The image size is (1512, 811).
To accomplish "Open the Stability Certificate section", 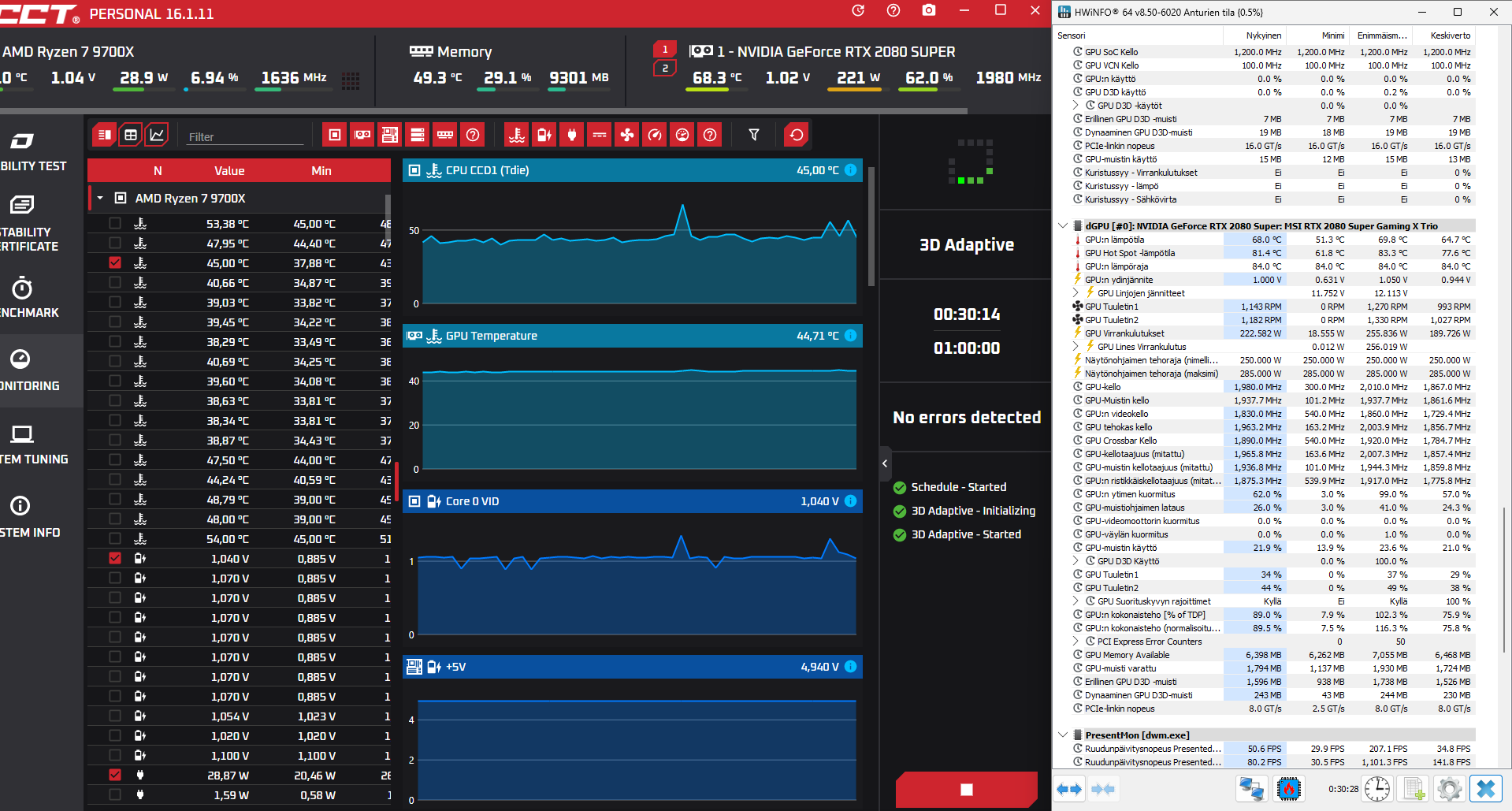I will [32, 225].
